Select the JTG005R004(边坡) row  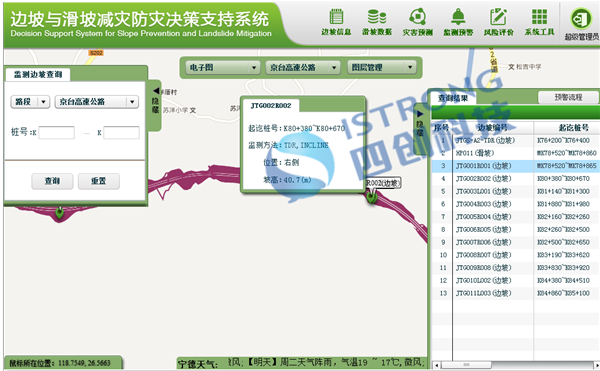tap(515, 217)
